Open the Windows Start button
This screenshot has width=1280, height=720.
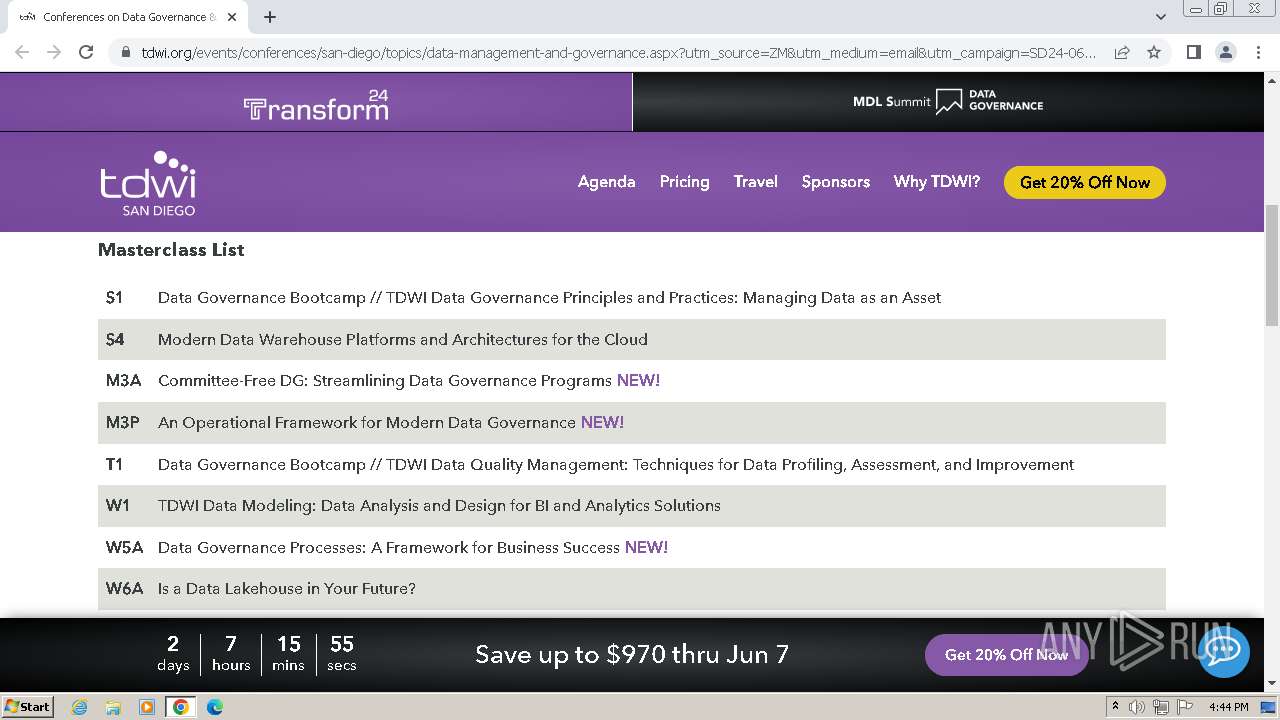click(x=27, y=706)
